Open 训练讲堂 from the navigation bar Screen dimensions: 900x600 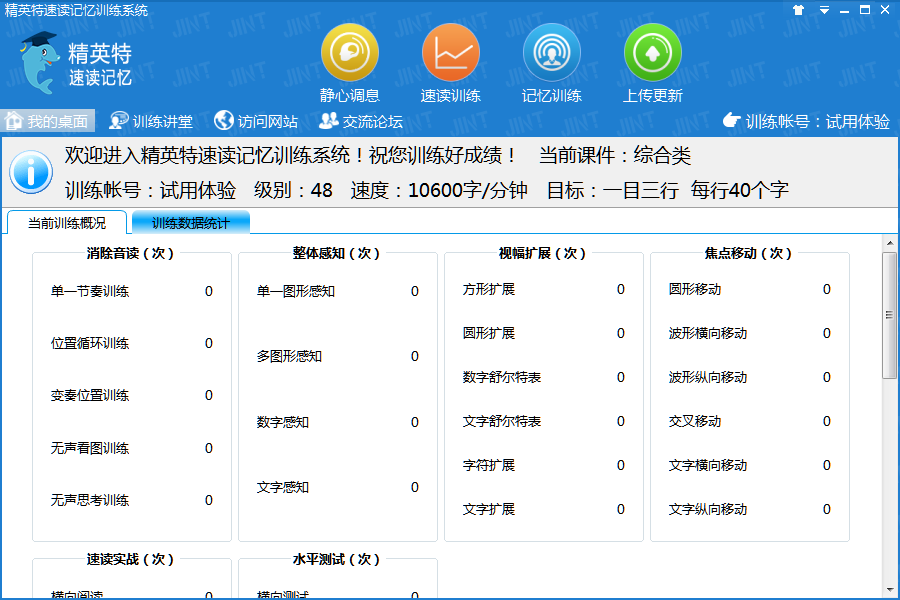click(x=151, y=121)
